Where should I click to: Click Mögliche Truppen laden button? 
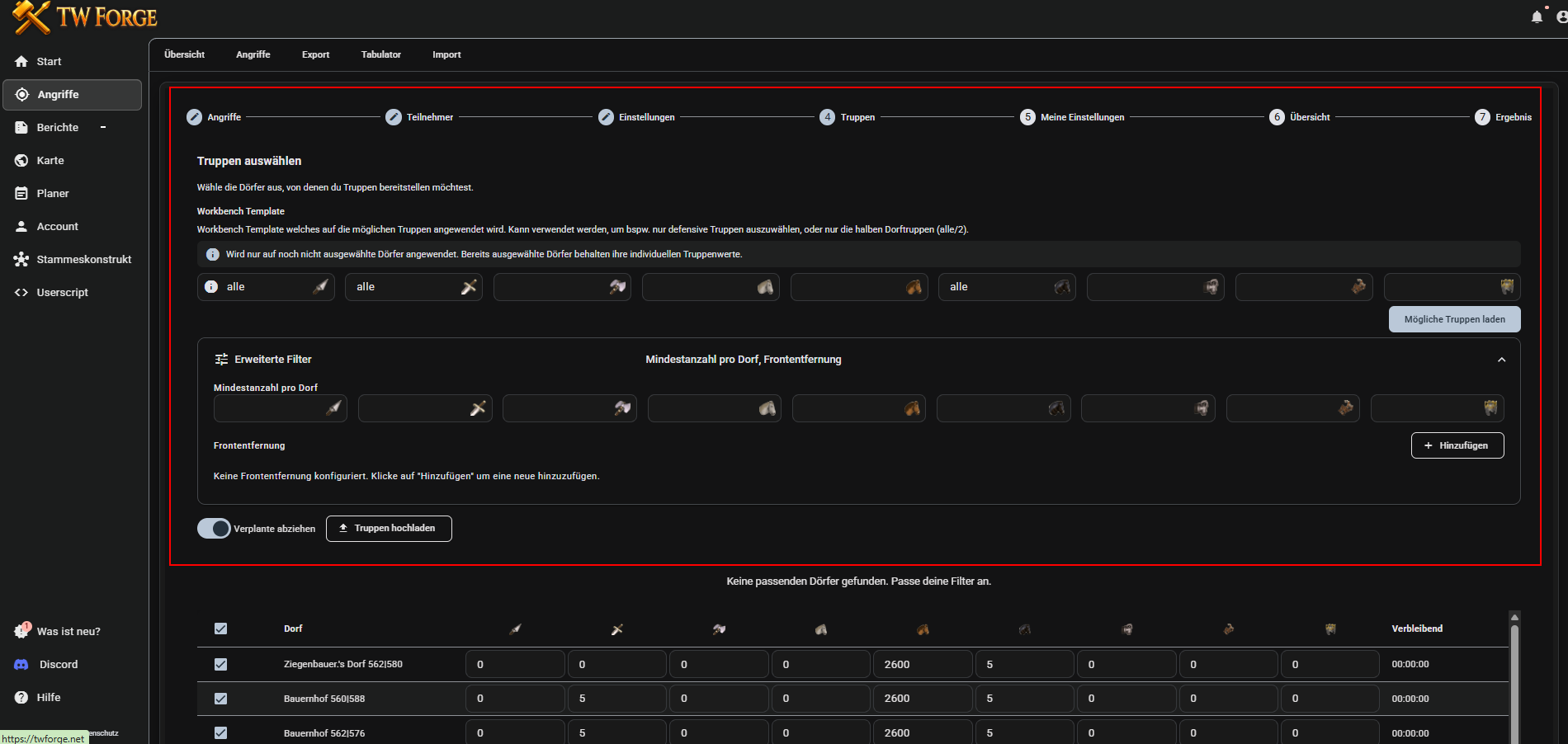pos(1454,319)
